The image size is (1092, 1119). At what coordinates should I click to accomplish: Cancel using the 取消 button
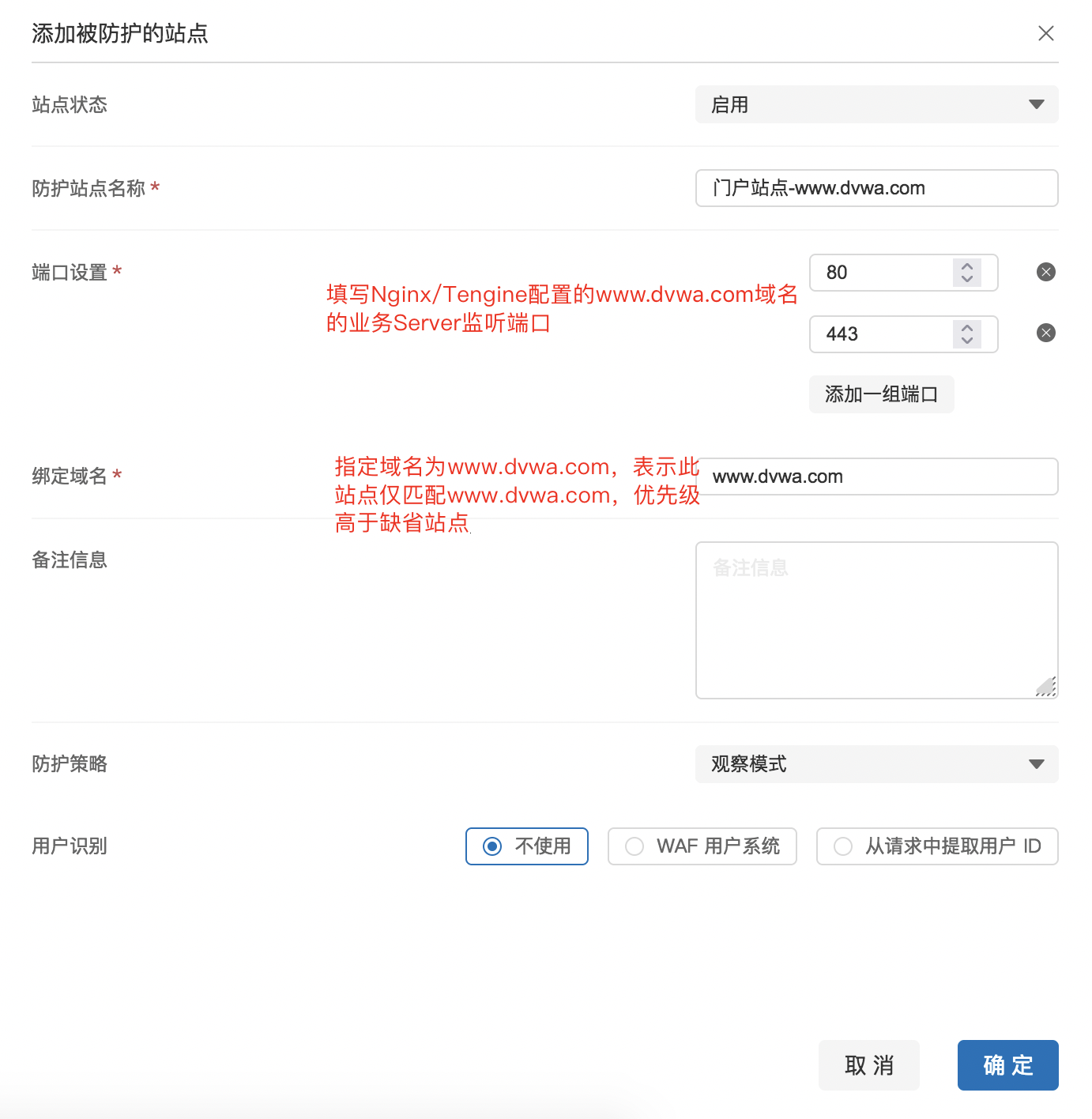868,1065
